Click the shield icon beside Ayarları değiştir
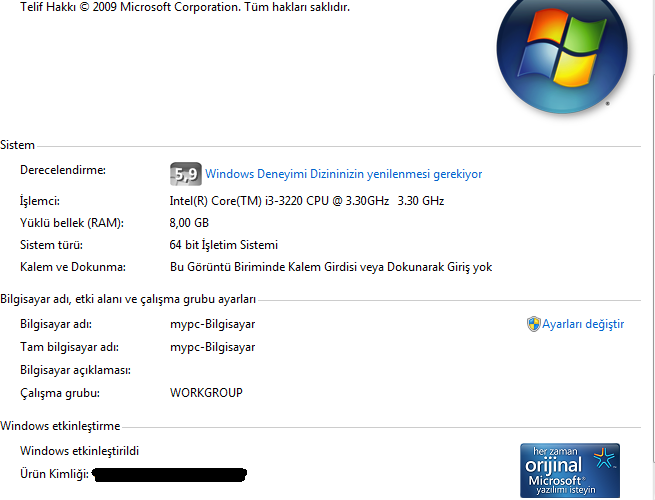The height and width of the screenshot is (500, 655). coord(533,324)
